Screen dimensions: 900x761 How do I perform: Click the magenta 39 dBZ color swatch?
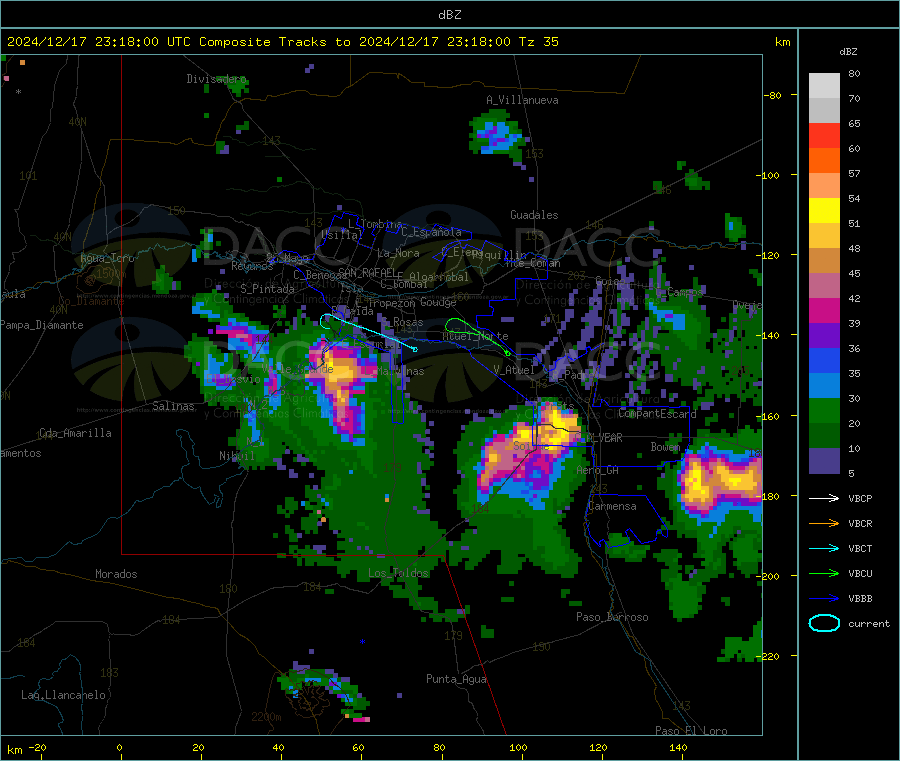[x=824, y=310]
